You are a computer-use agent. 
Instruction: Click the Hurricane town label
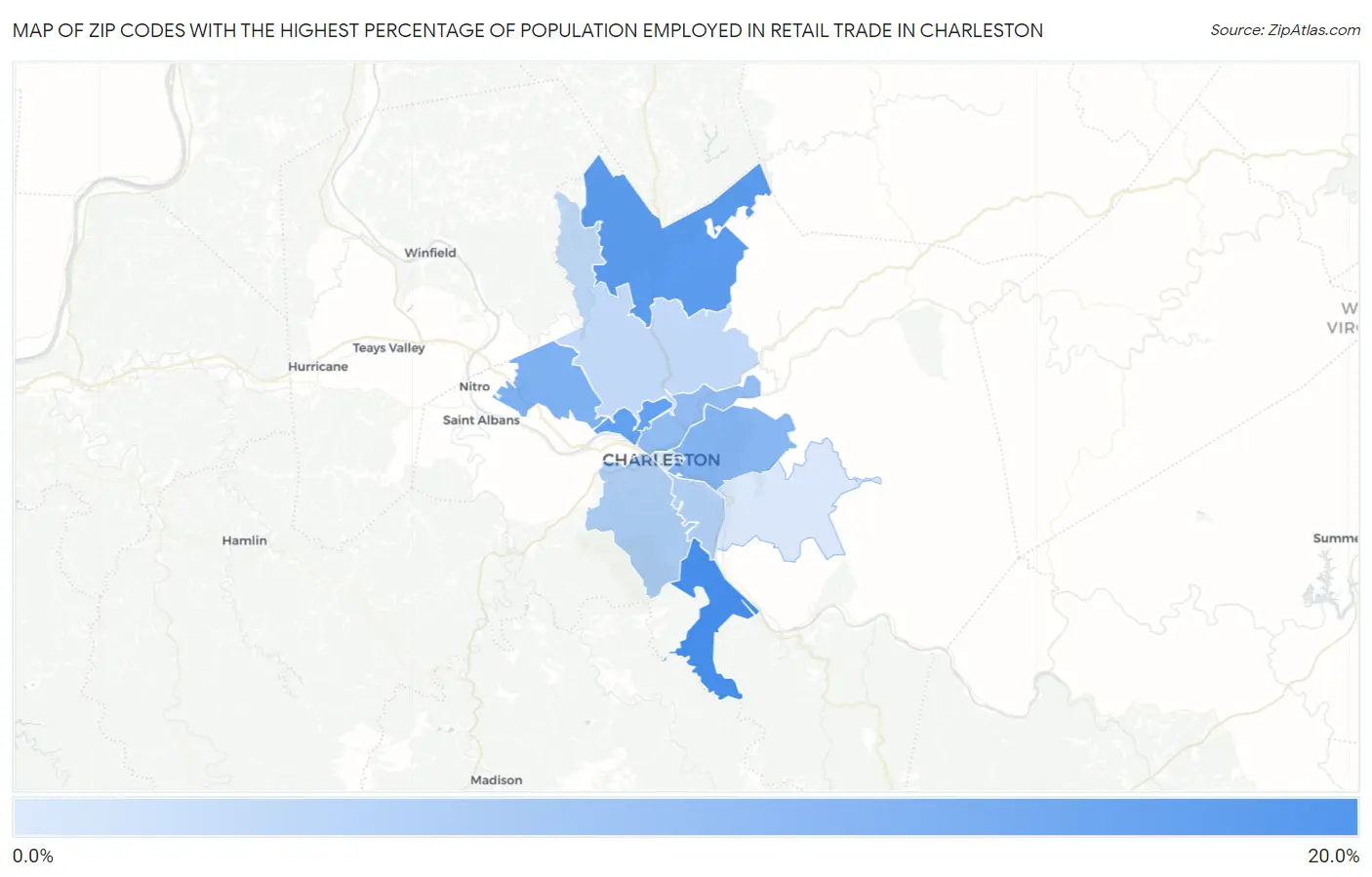(x=318, y=367)
